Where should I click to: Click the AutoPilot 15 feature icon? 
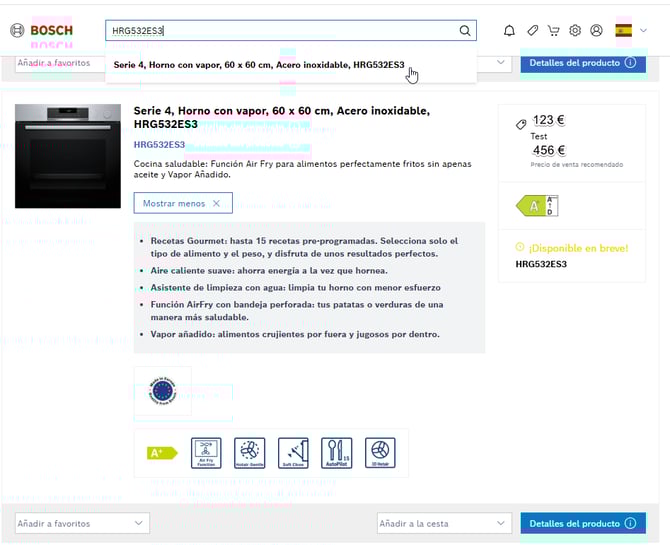tap(337, 452)
